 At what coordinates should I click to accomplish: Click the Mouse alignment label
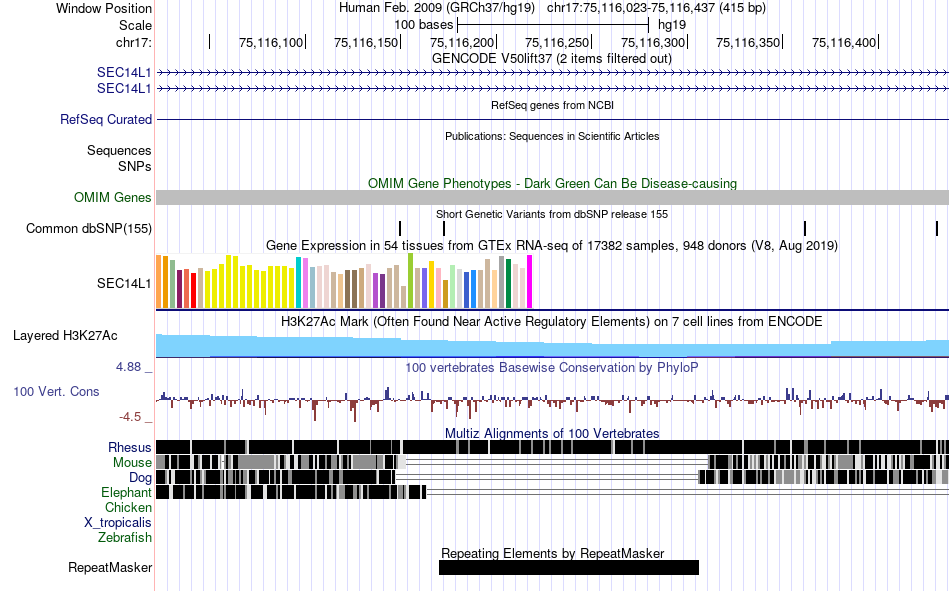(132, 462)
